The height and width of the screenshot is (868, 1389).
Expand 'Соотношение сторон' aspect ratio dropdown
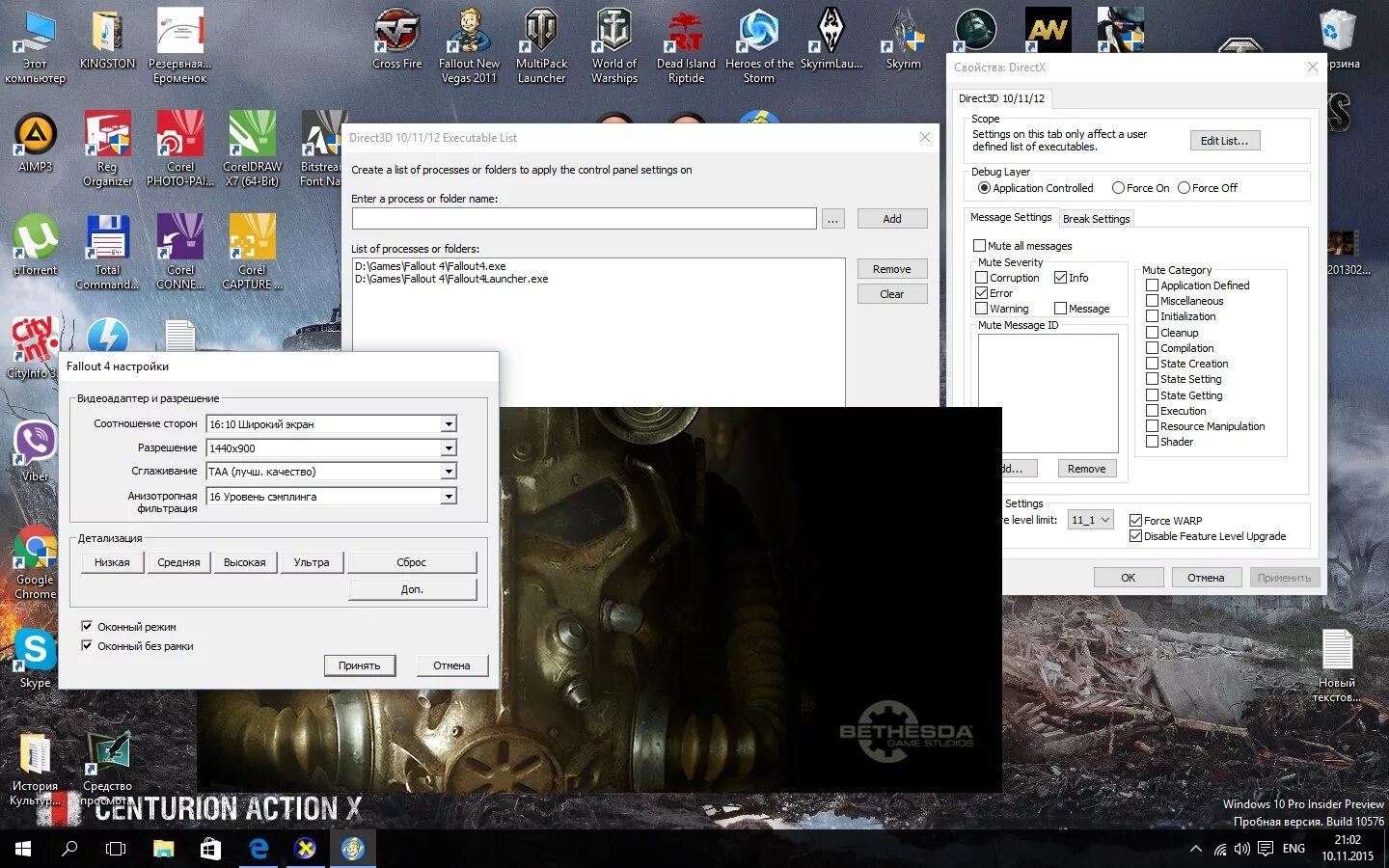tap(449, 424)
